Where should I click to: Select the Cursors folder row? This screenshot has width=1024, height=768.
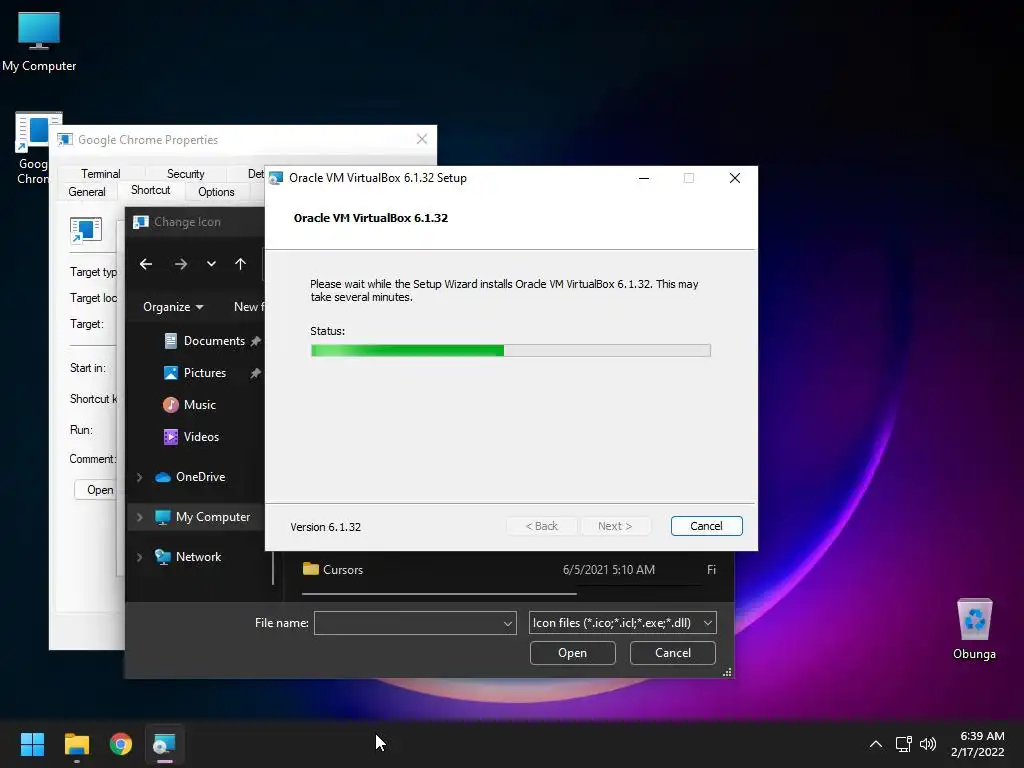pyautogui.click(x=509, y=569)
